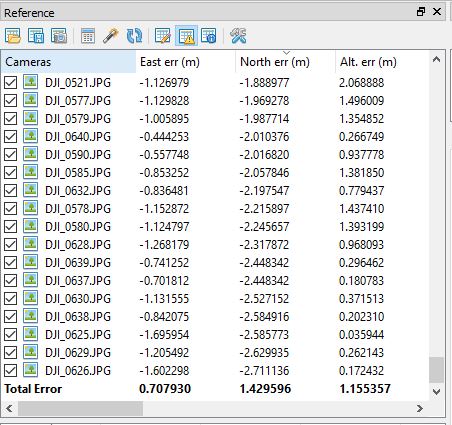Screen dimensions: 452x425
Task: Uncheck the DJI_0577.JPG camera checkbox
Action: [x=10, y=101]
